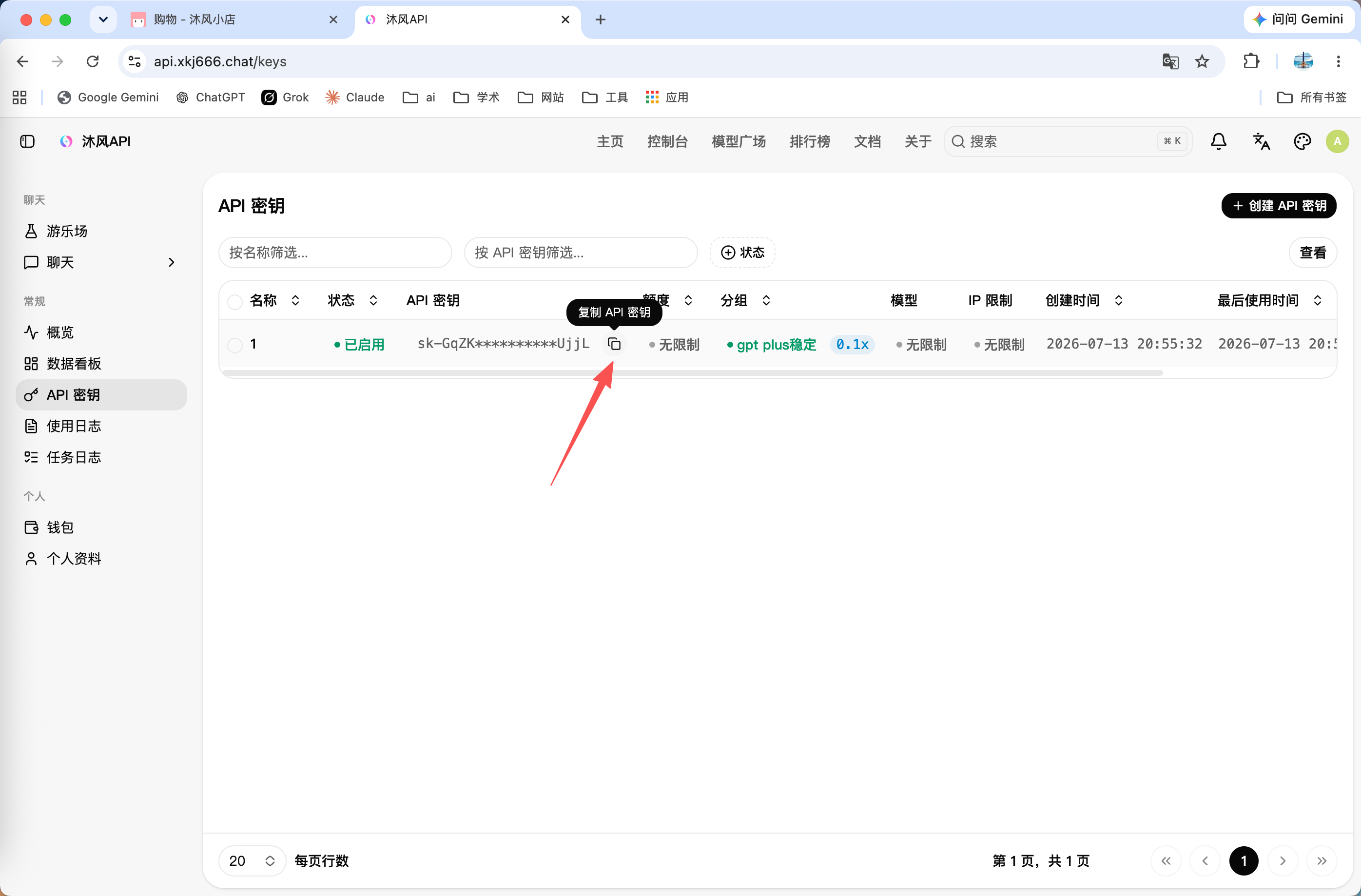Toggle the select-all checkbox in table header
This screenshot has width=1361, height=896.
pos(235,301)
